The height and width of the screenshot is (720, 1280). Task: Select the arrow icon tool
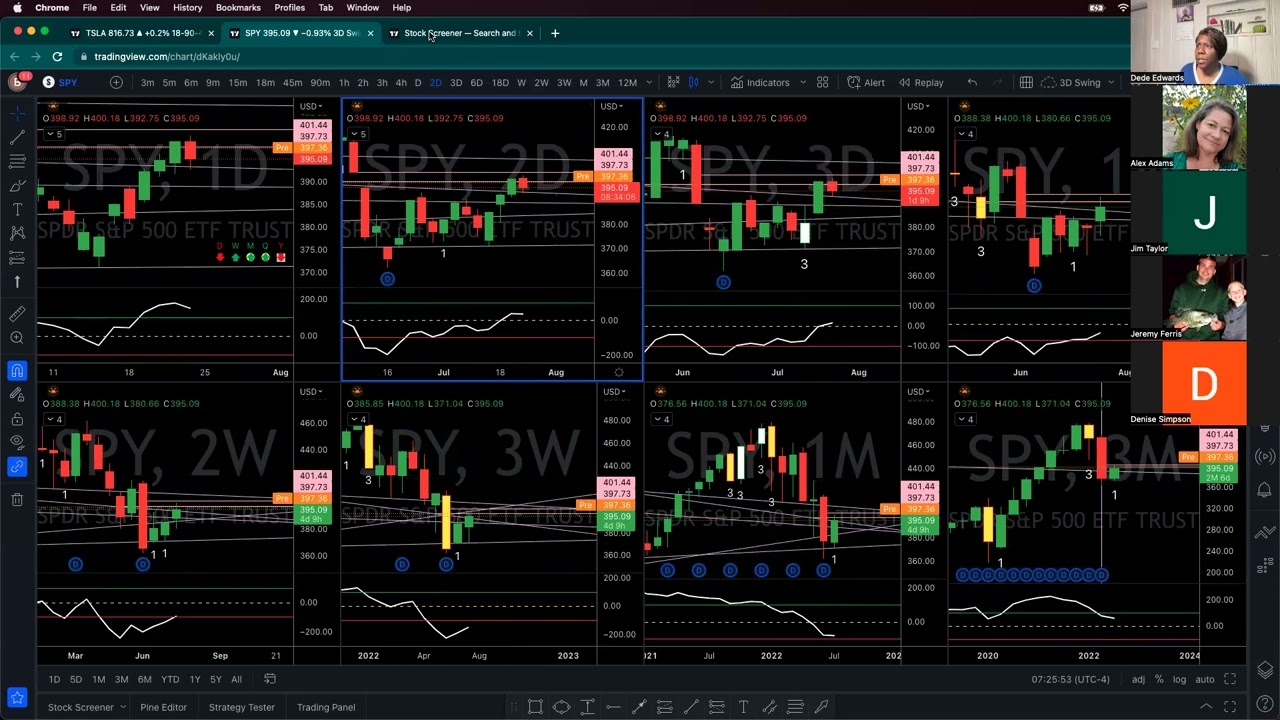coord(17,282)
